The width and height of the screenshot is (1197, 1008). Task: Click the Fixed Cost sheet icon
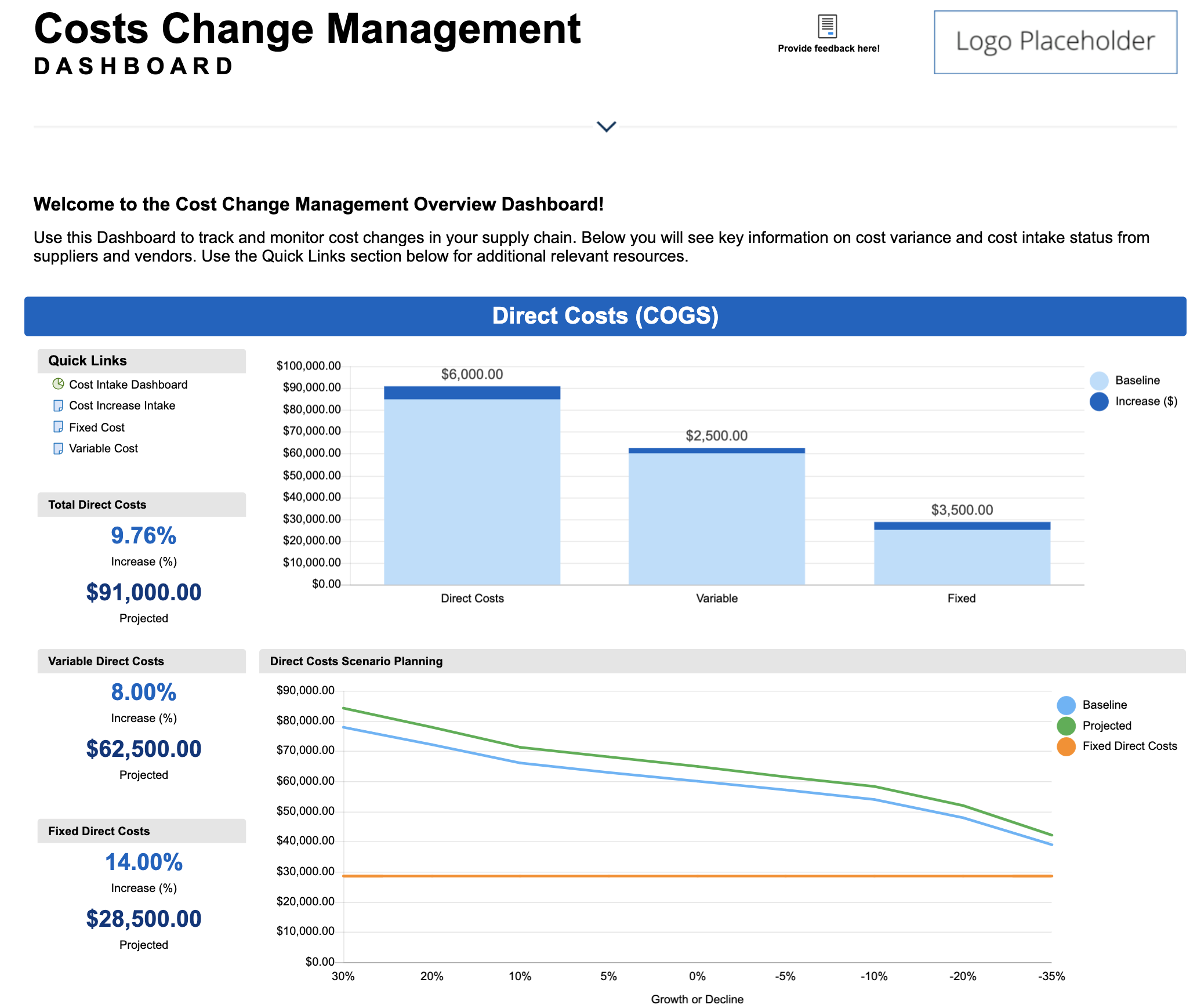[x=58, y=427]
